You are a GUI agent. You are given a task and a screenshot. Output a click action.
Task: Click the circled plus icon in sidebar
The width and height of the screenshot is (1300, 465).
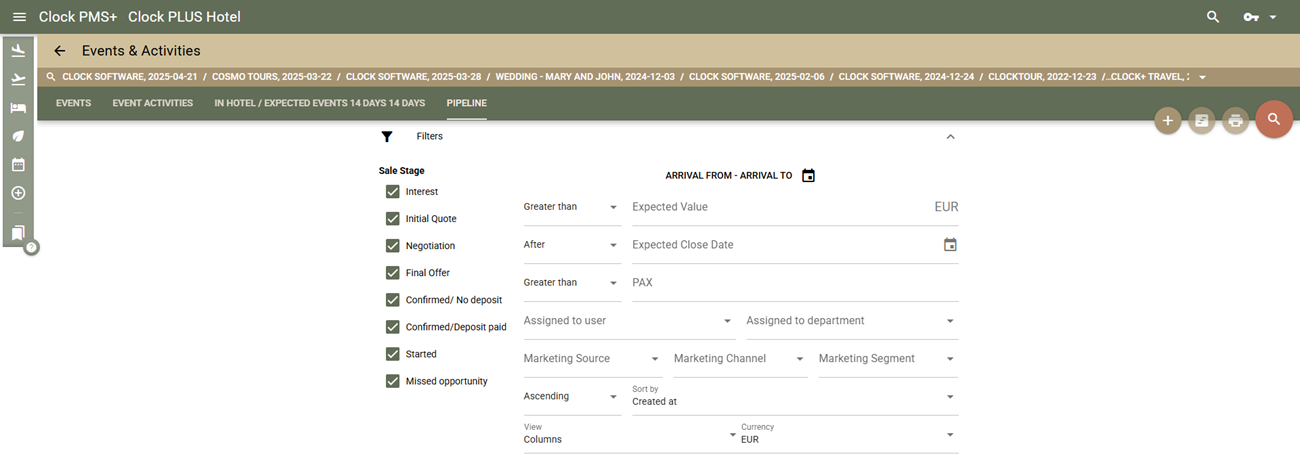tap(18, 193)
